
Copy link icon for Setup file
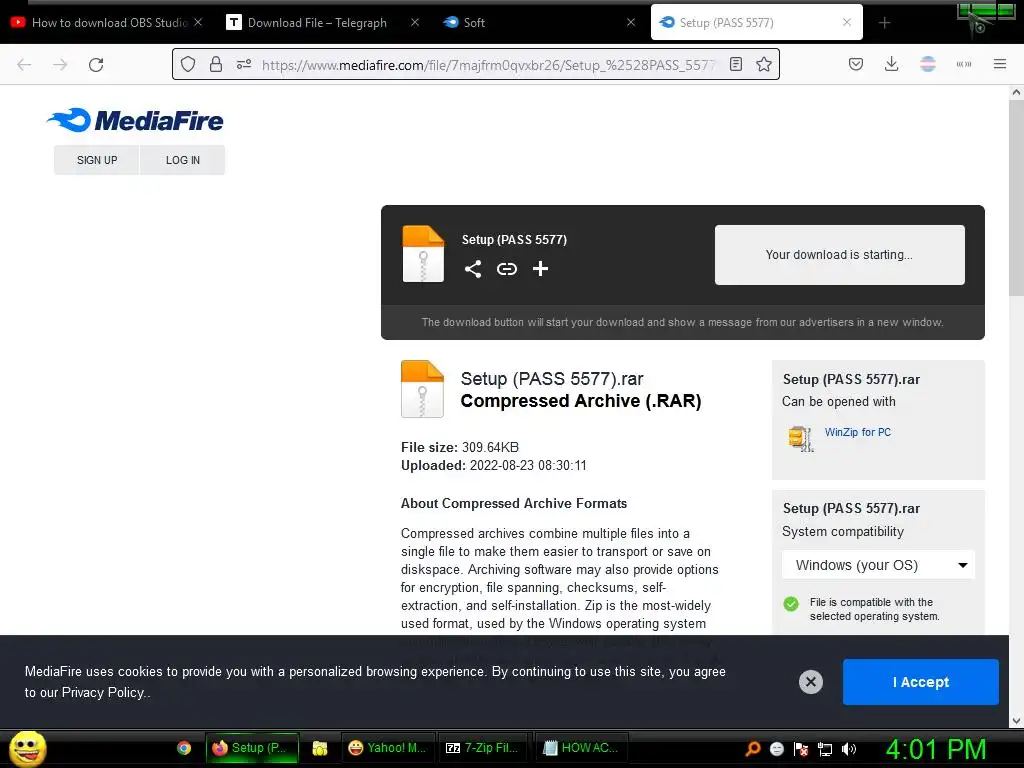(507, 269)
